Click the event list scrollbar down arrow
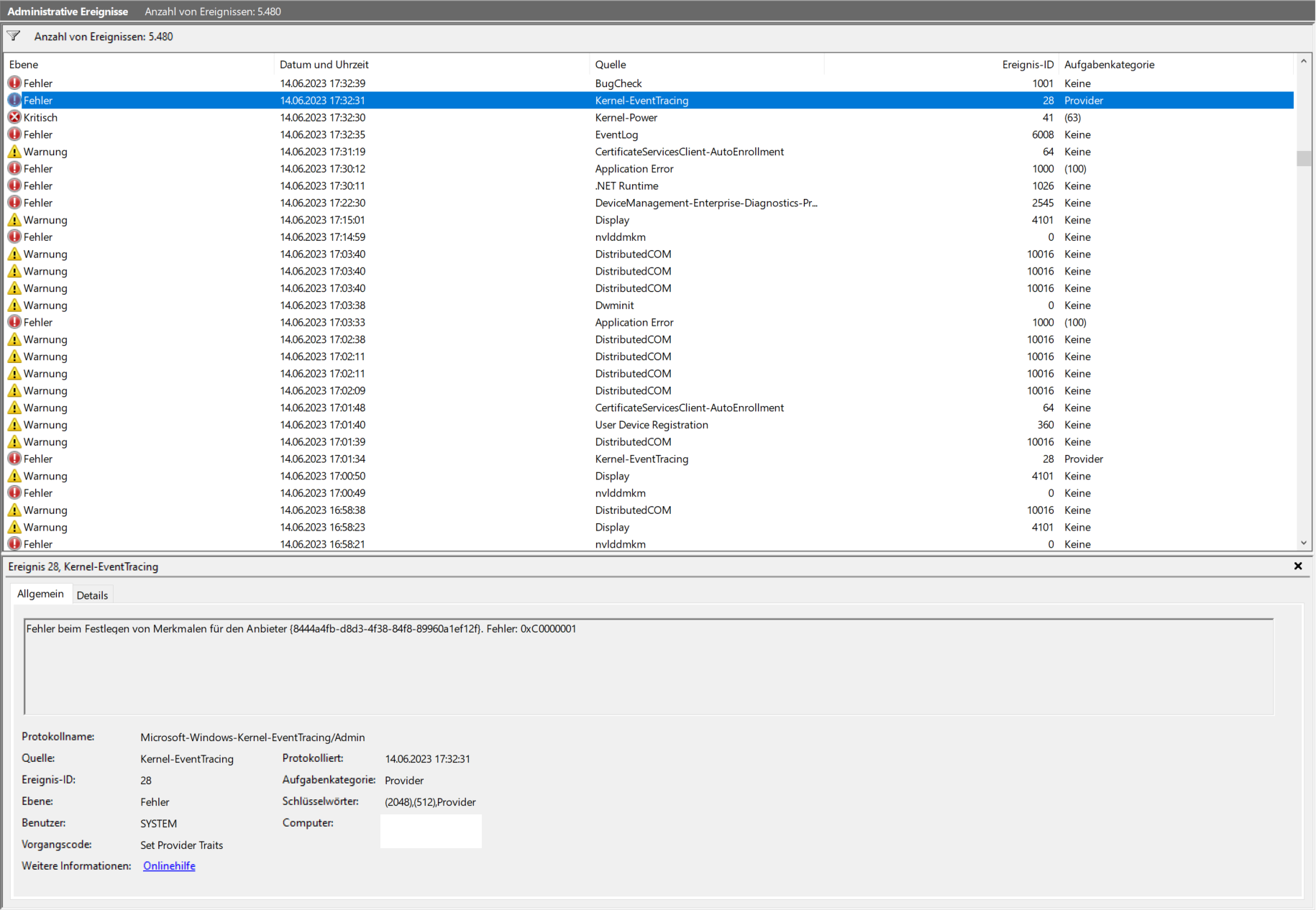This screenshot has width=1316, height=910. 1303,543
